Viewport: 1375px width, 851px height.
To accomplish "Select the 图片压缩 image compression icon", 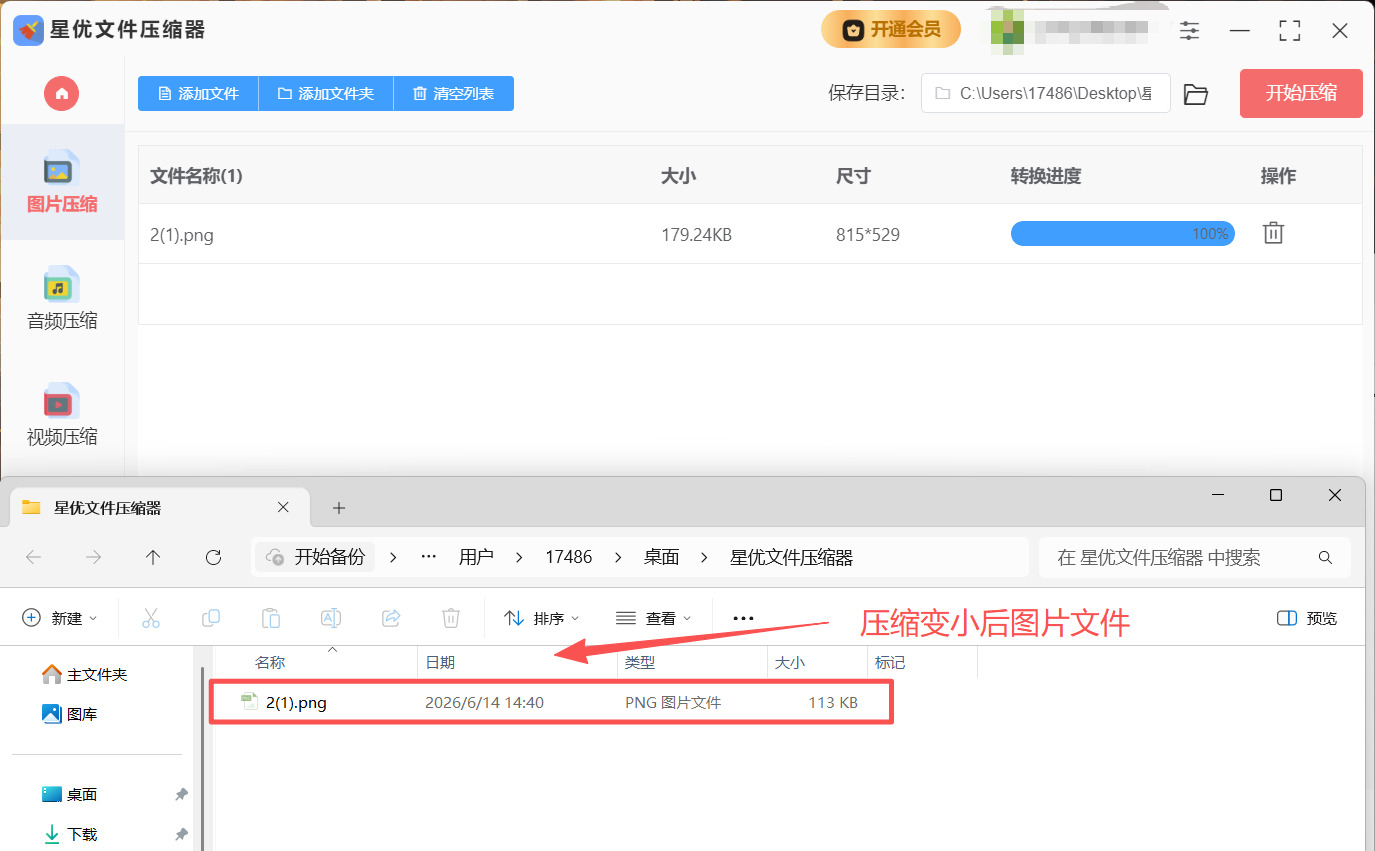I will coord(60,166).
